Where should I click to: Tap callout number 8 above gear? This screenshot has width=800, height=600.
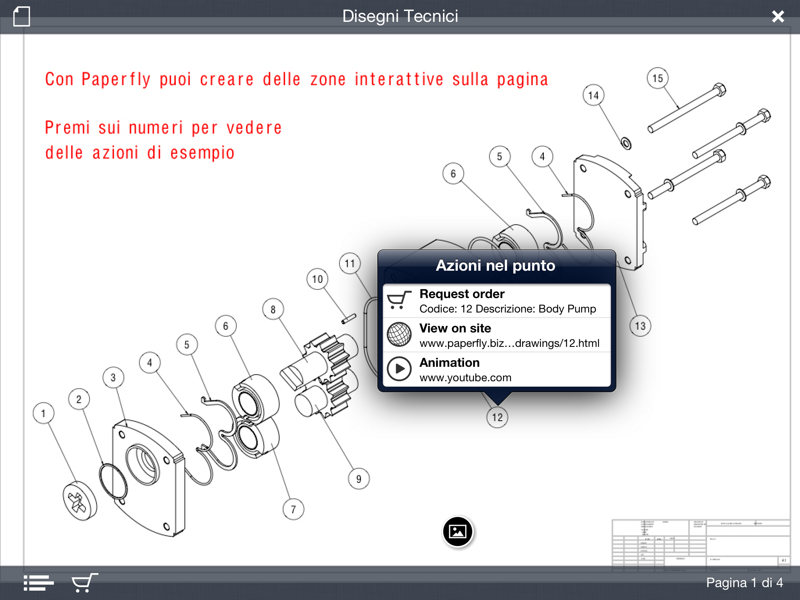(272, 310)
